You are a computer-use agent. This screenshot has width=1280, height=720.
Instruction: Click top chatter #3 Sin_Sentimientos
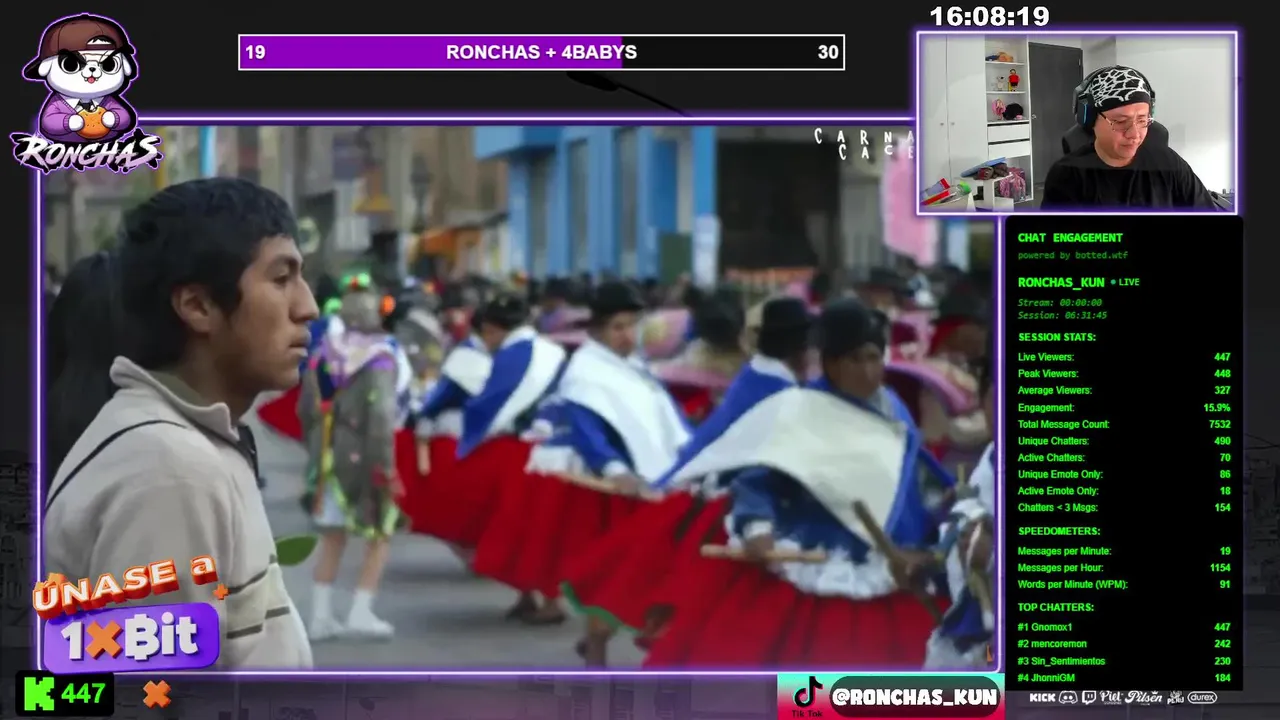click(1124, 661)
